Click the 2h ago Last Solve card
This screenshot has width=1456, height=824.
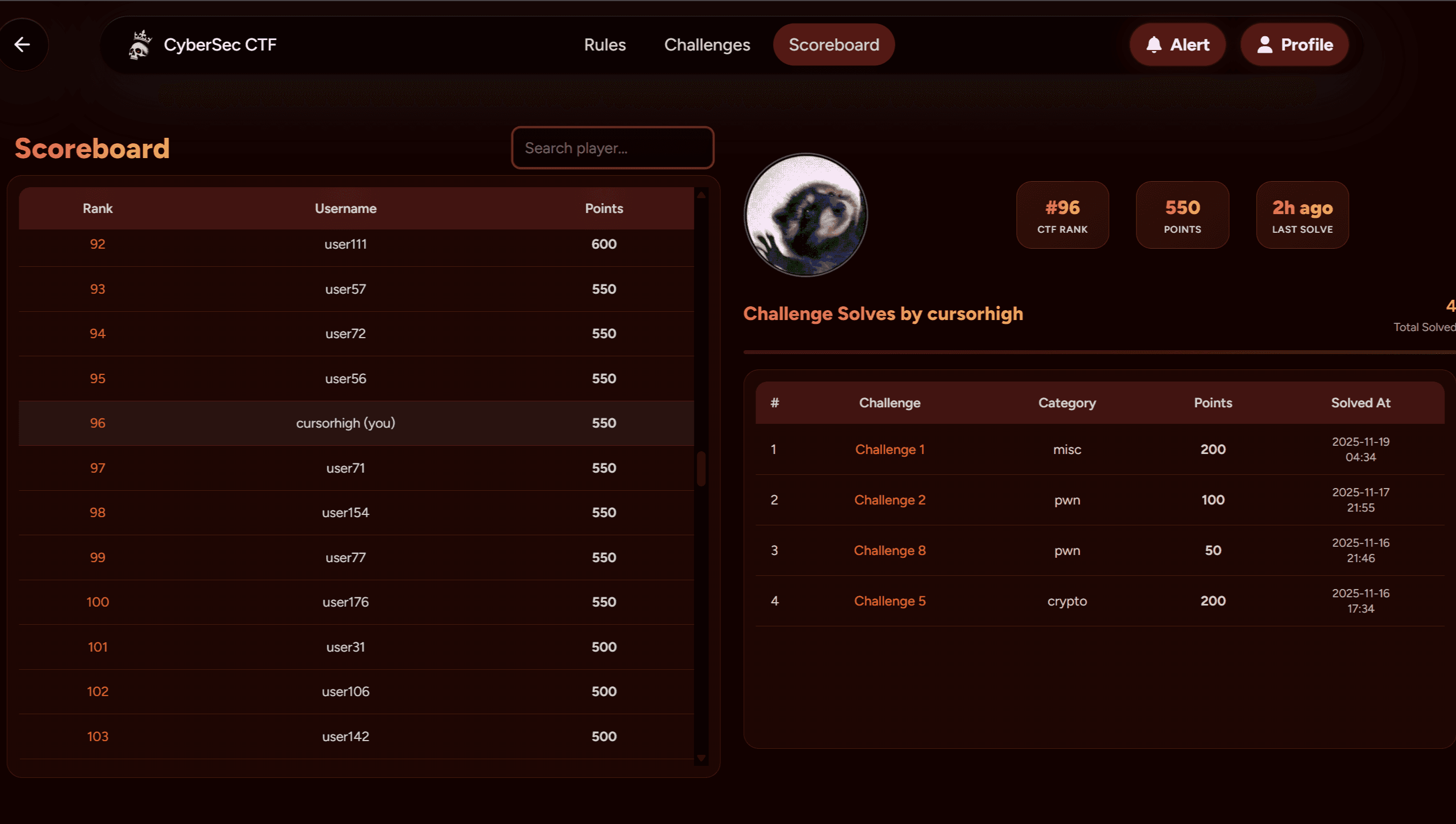coord(1302,215)
